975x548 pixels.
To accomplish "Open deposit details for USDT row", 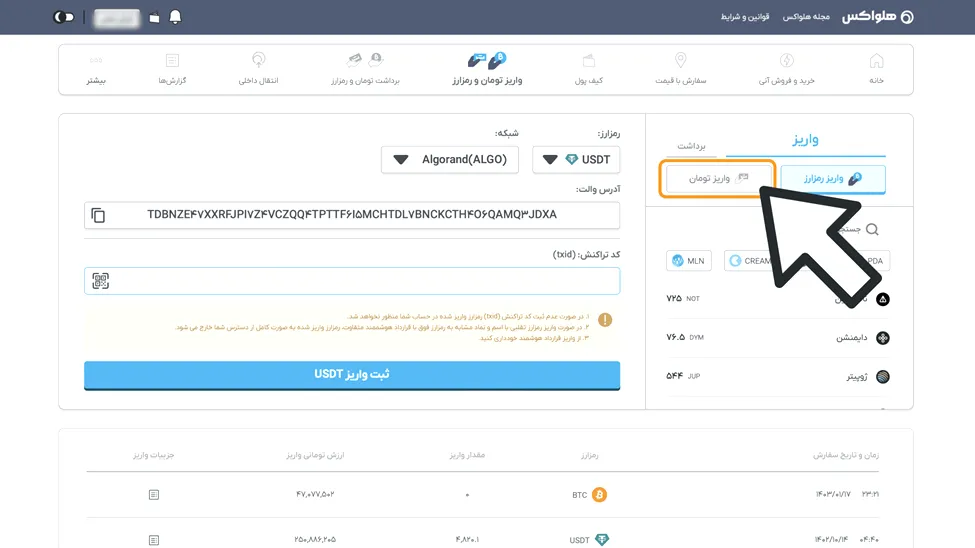I will [x=154, y=540].
